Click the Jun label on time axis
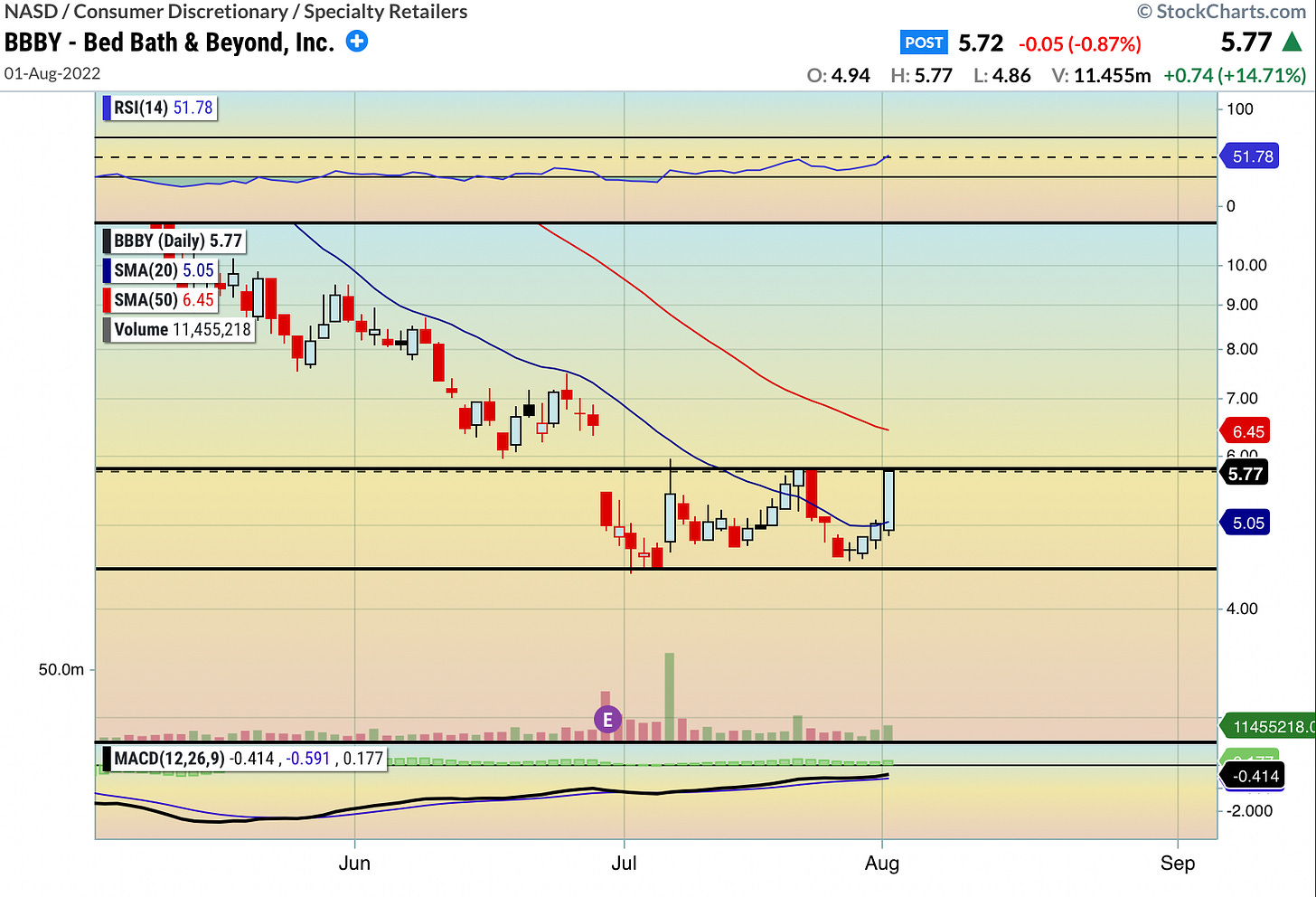This screenshot has height=897, width=1316. tap(354, 863)
